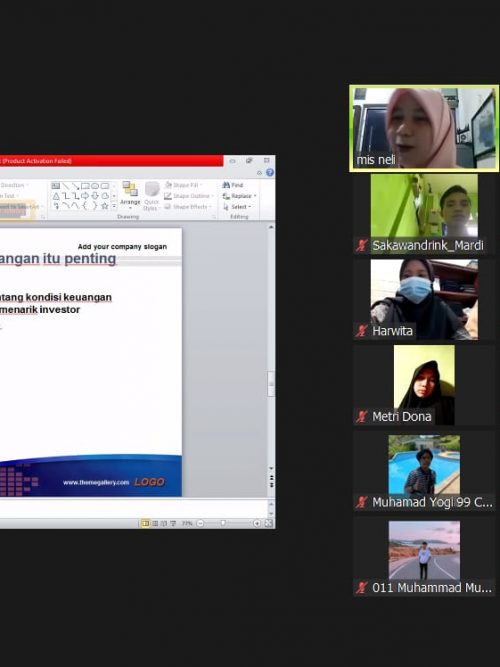Click the zoom out minus button

[x=200, y=523]
